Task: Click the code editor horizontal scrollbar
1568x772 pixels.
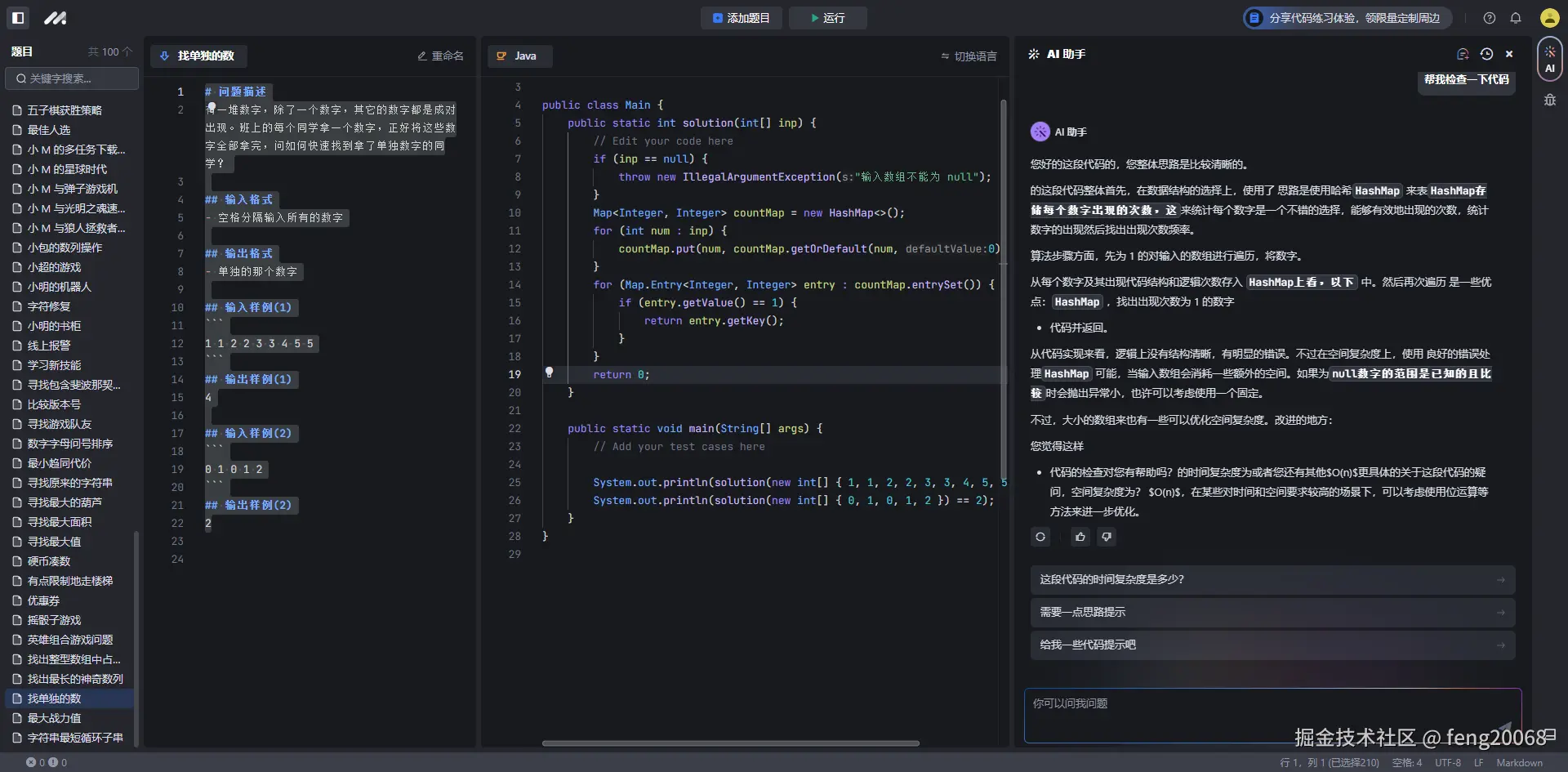Action: tap(730, 743)
